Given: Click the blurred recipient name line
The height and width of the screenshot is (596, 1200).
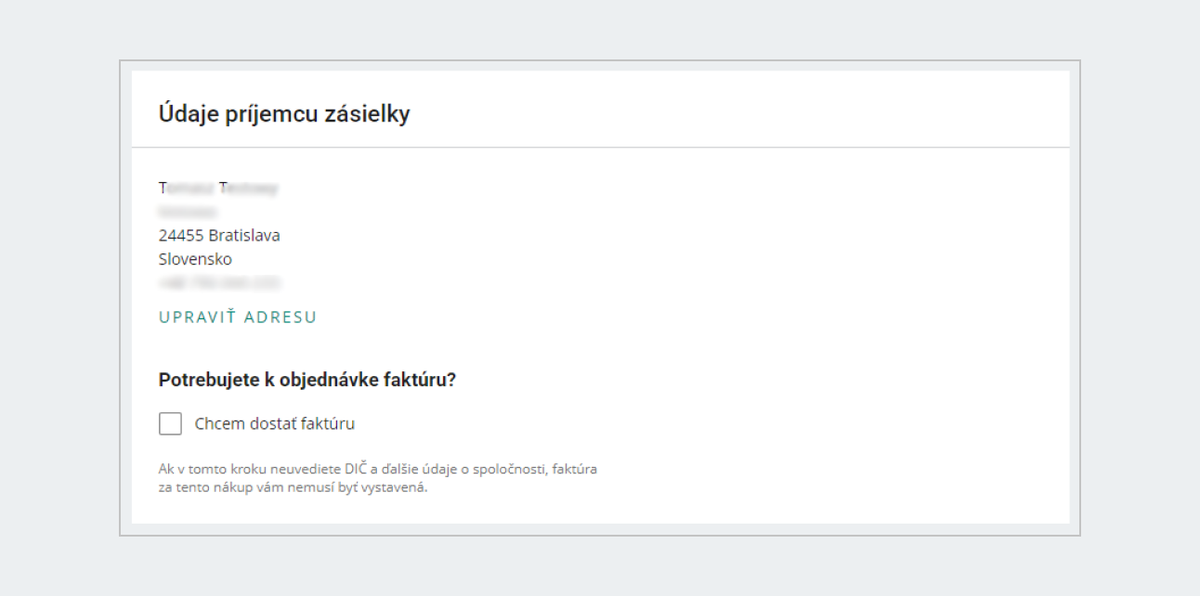Looking at the screenshot, I should (x=218, y=187).
